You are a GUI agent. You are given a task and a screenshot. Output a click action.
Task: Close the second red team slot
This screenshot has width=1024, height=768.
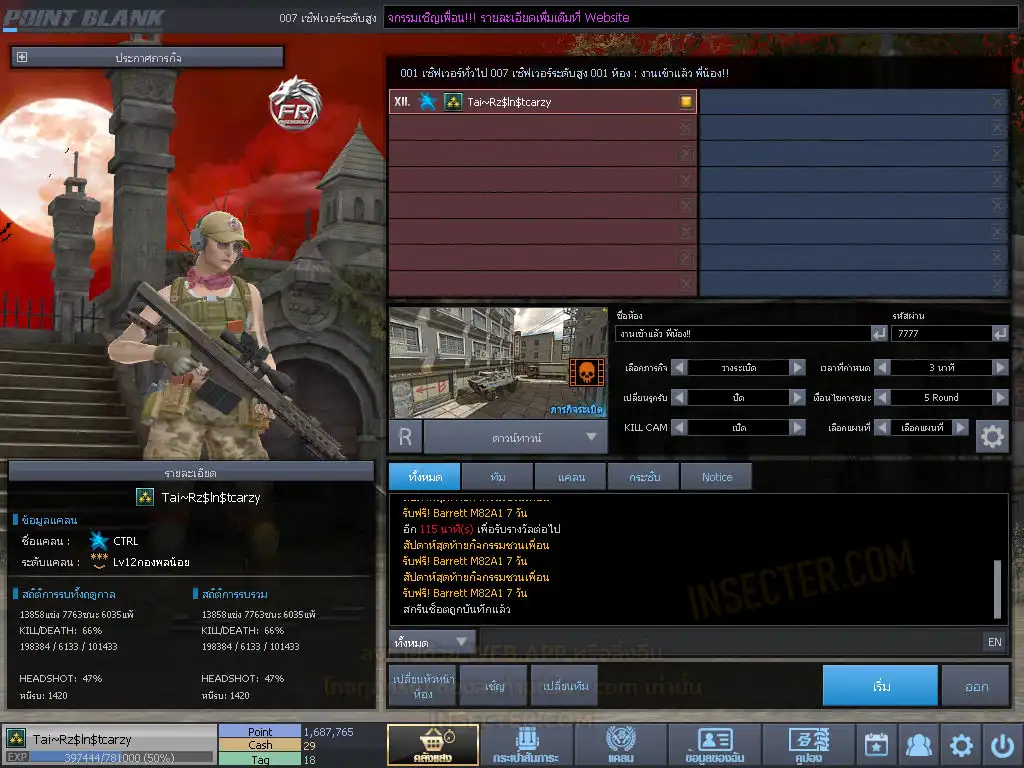[686, 128]
